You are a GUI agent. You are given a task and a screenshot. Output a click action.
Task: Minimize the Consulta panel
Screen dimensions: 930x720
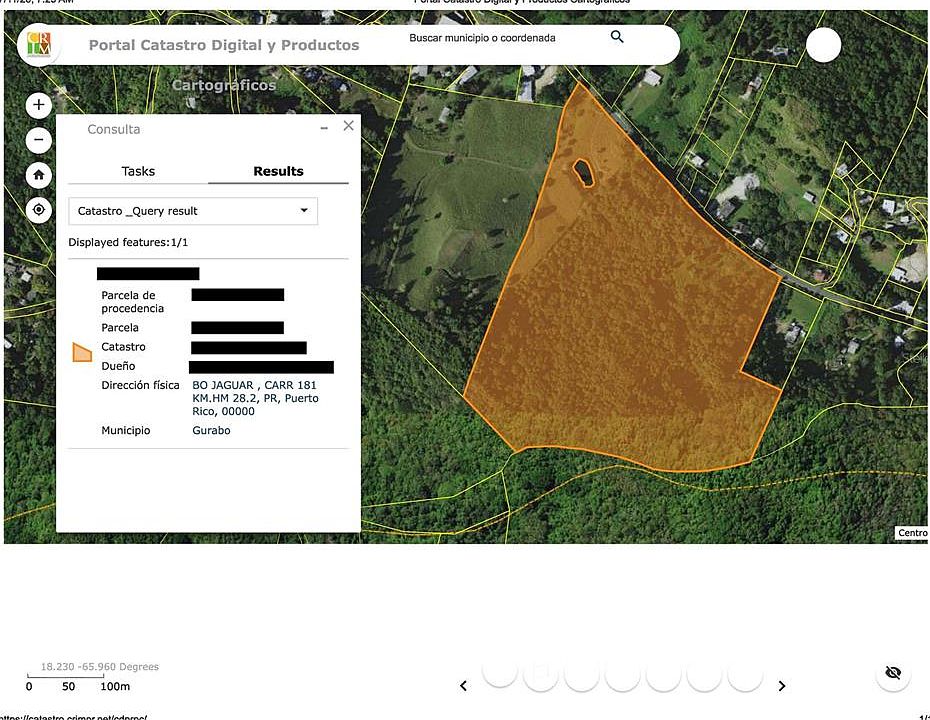(324, 128)
